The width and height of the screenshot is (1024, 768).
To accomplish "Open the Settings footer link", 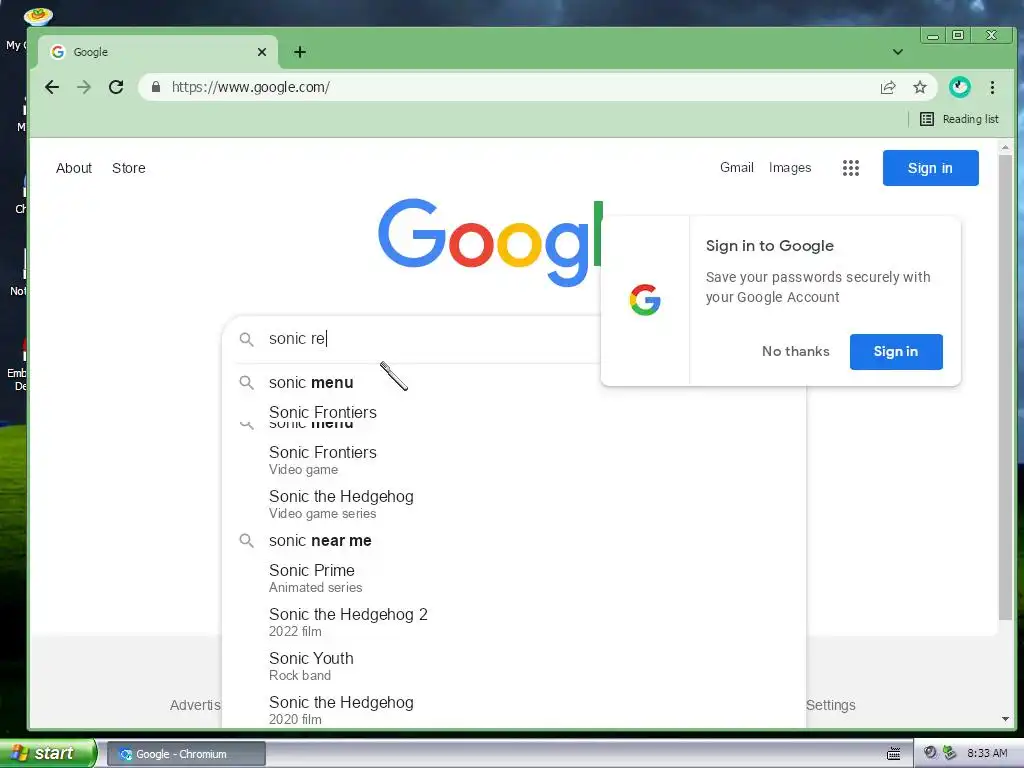I will coord(831,705).
